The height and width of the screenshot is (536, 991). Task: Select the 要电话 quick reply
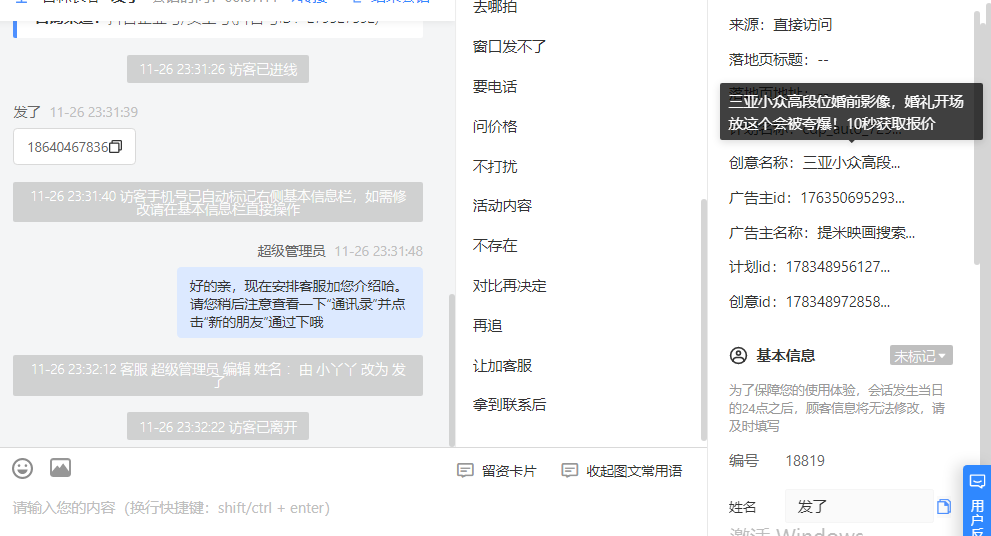(x=495, y=87)
